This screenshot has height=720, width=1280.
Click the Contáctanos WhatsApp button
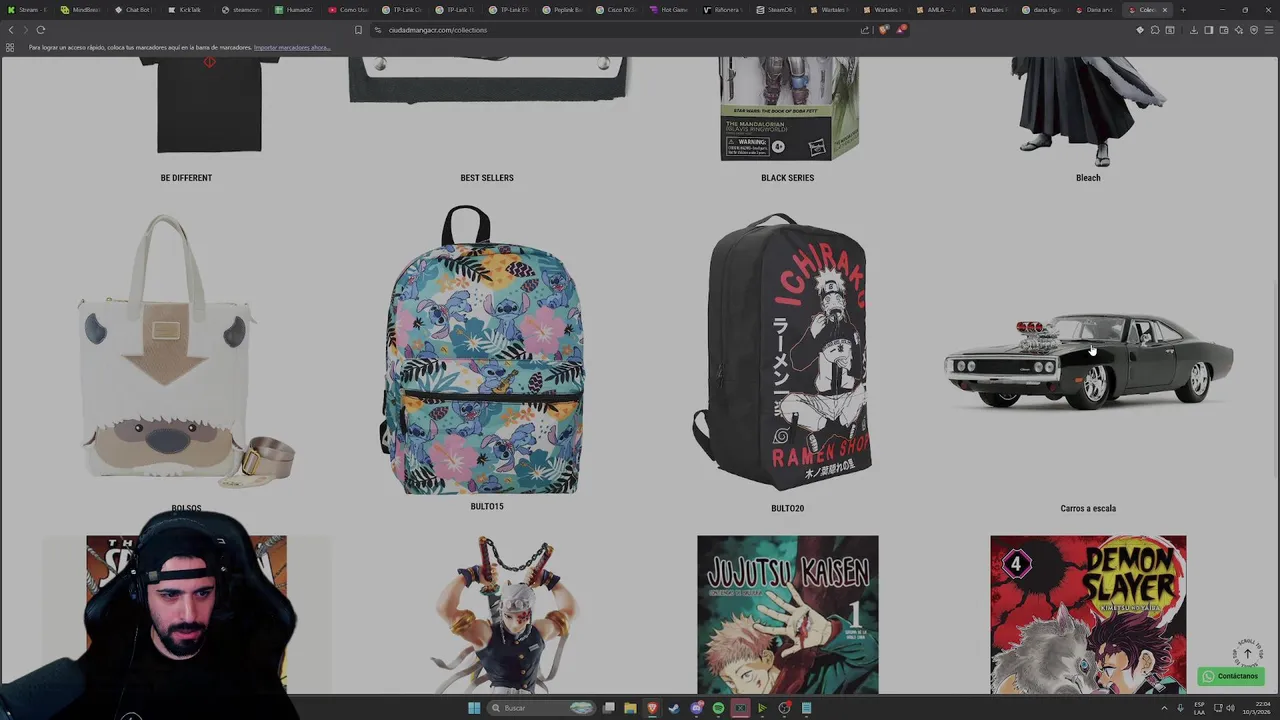click(1230, 676)
